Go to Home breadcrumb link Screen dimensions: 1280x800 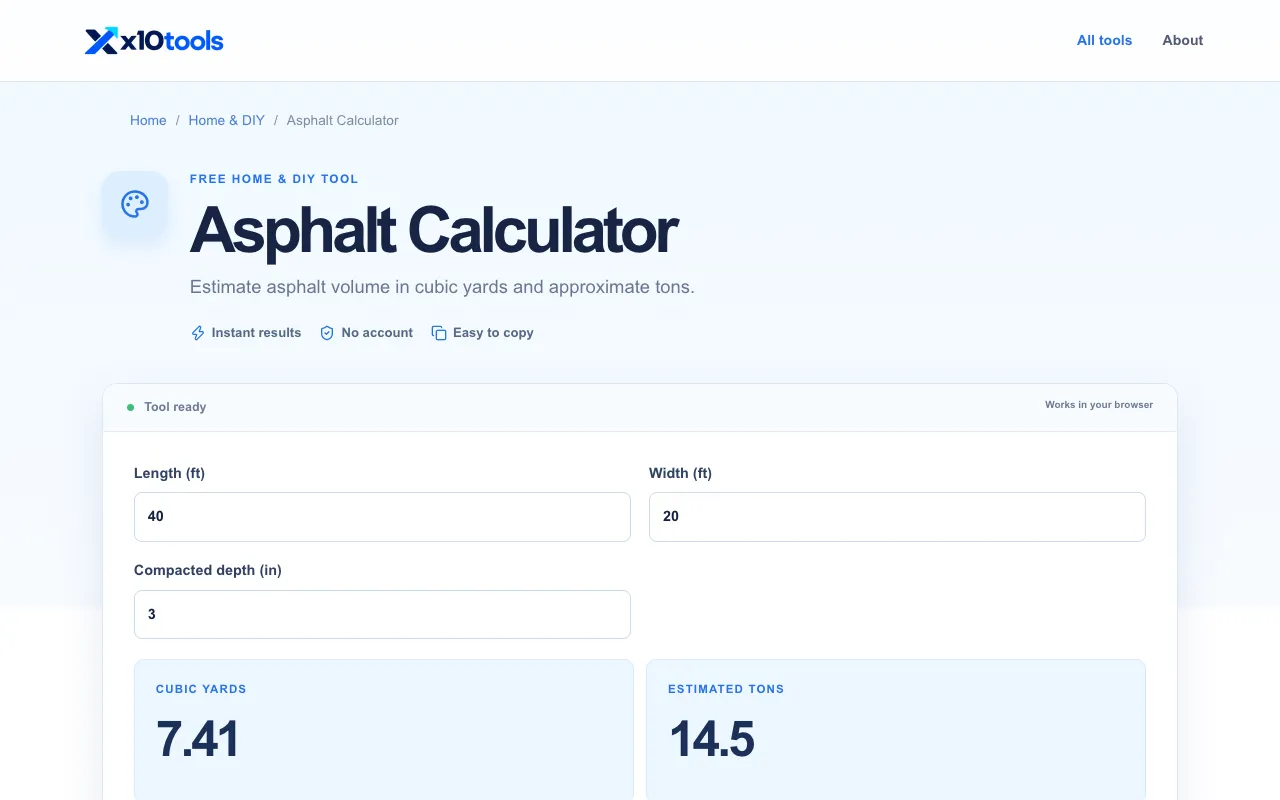click(148, 120)
